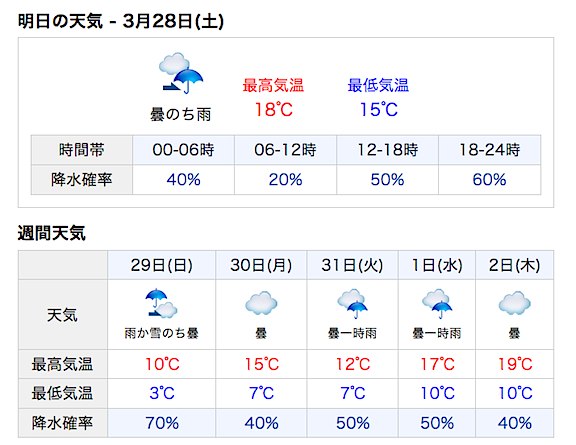Click the 雨か雪のち曇 forecast text

tap(161, 333)
